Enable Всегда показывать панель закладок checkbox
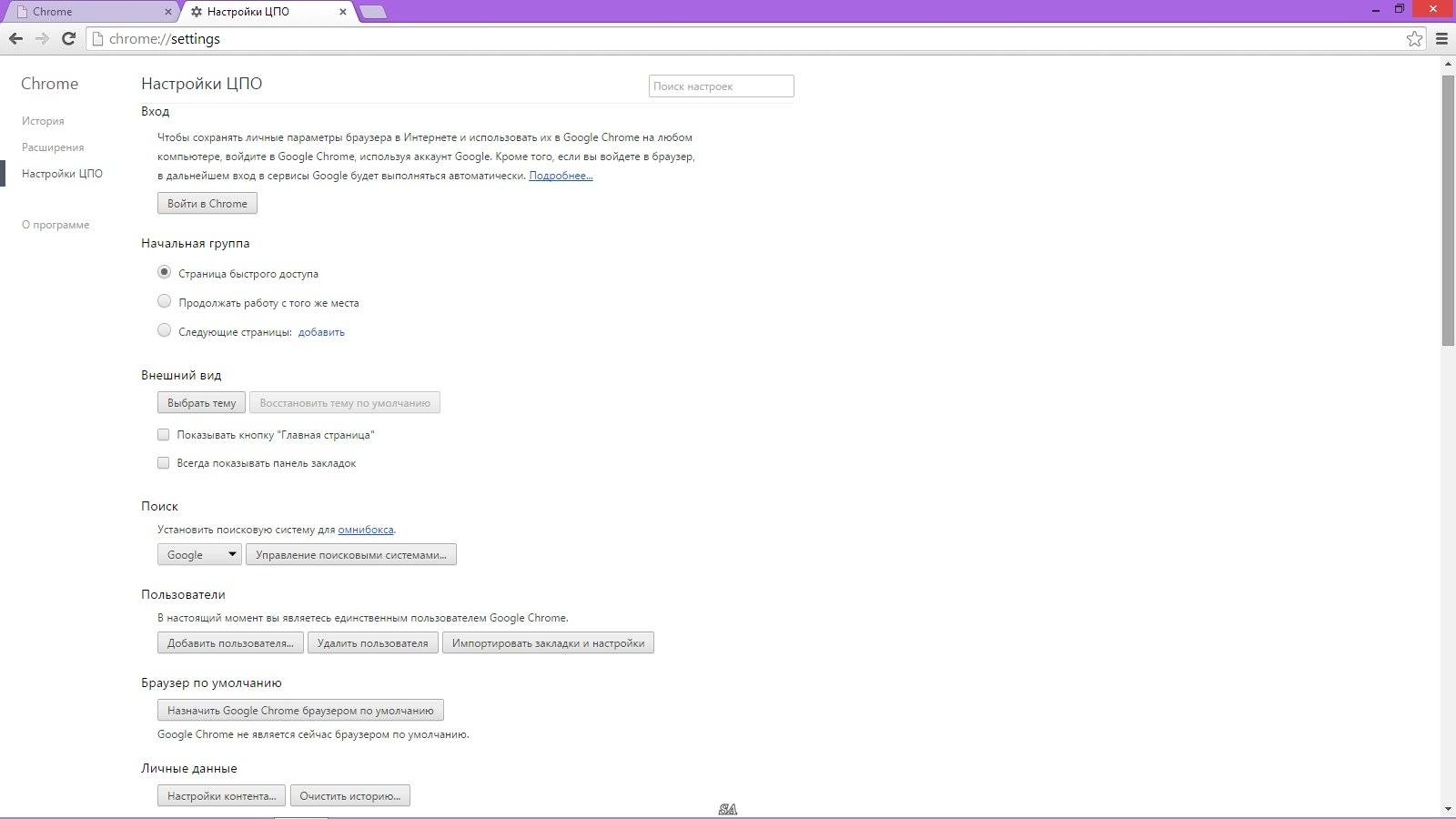Image resolution: width=1456 pixels, height=819 pixels. tap(164, 463)
